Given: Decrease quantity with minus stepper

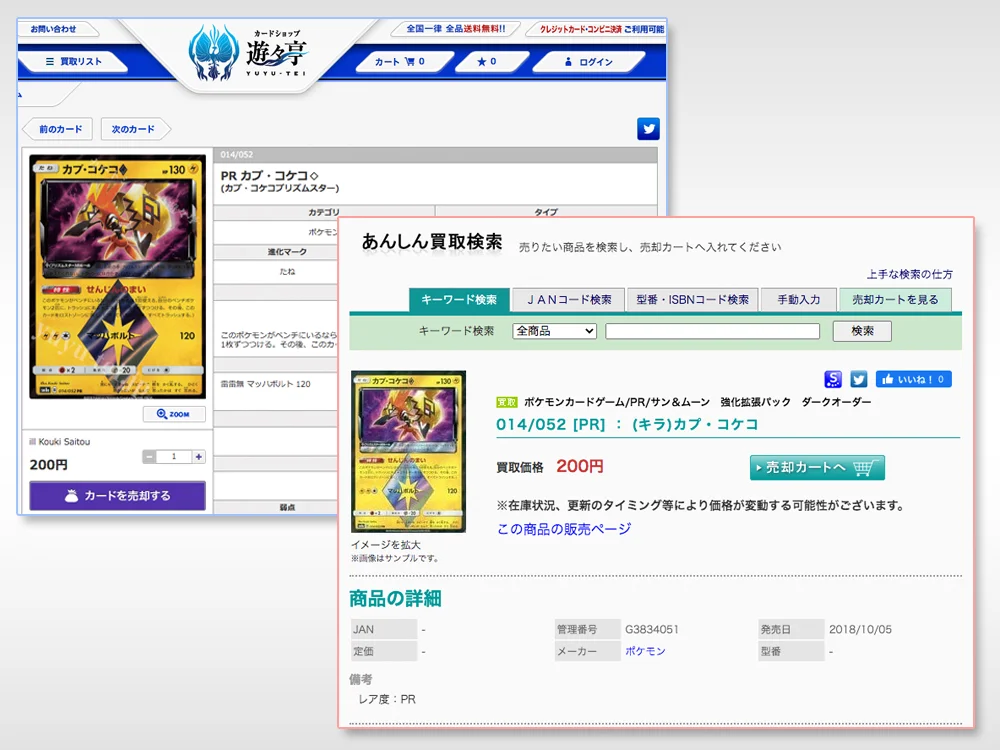Looking at the screenshot, I should point(149,457).
